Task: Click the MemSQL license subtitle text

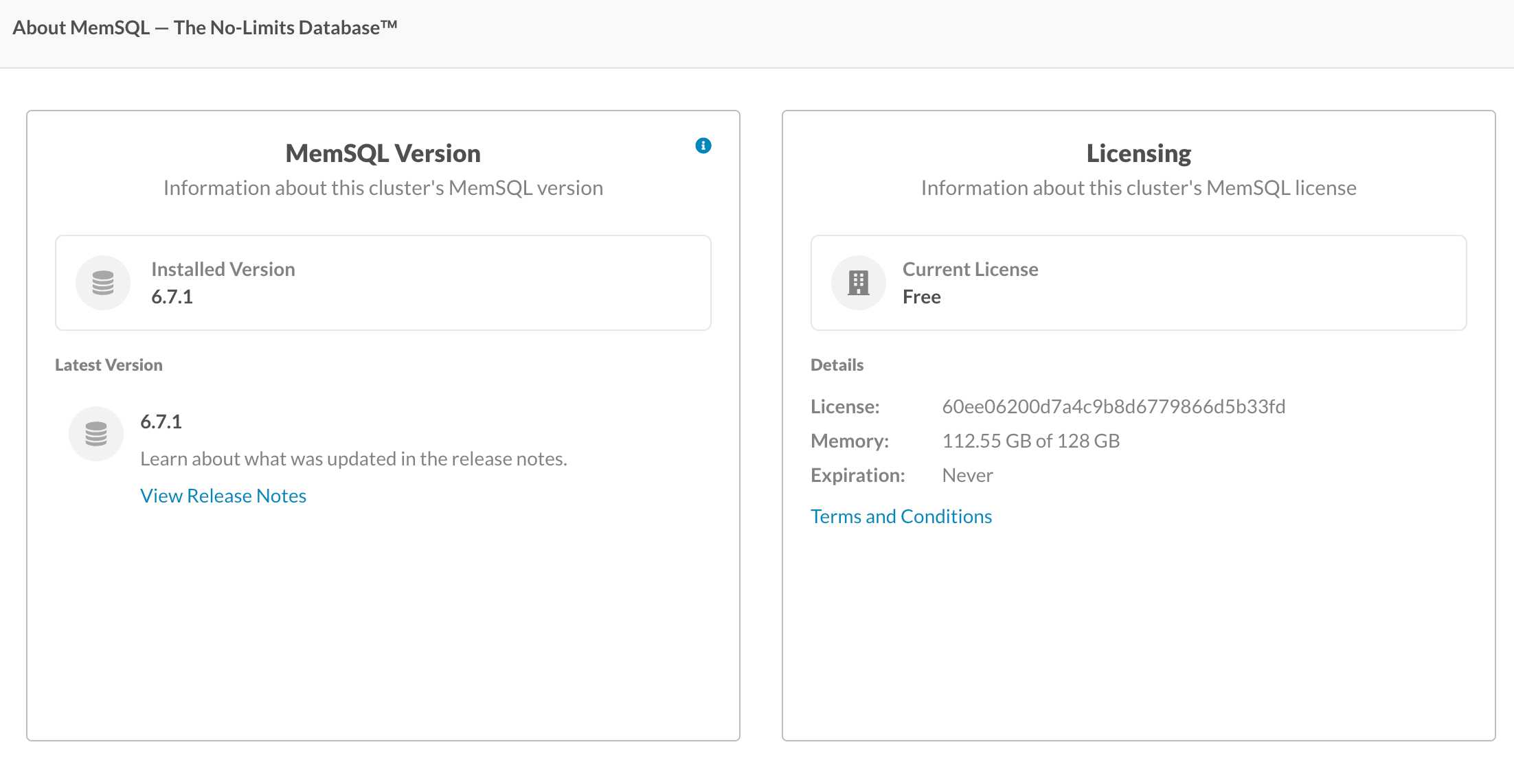Action: (x=1139, y=187)
